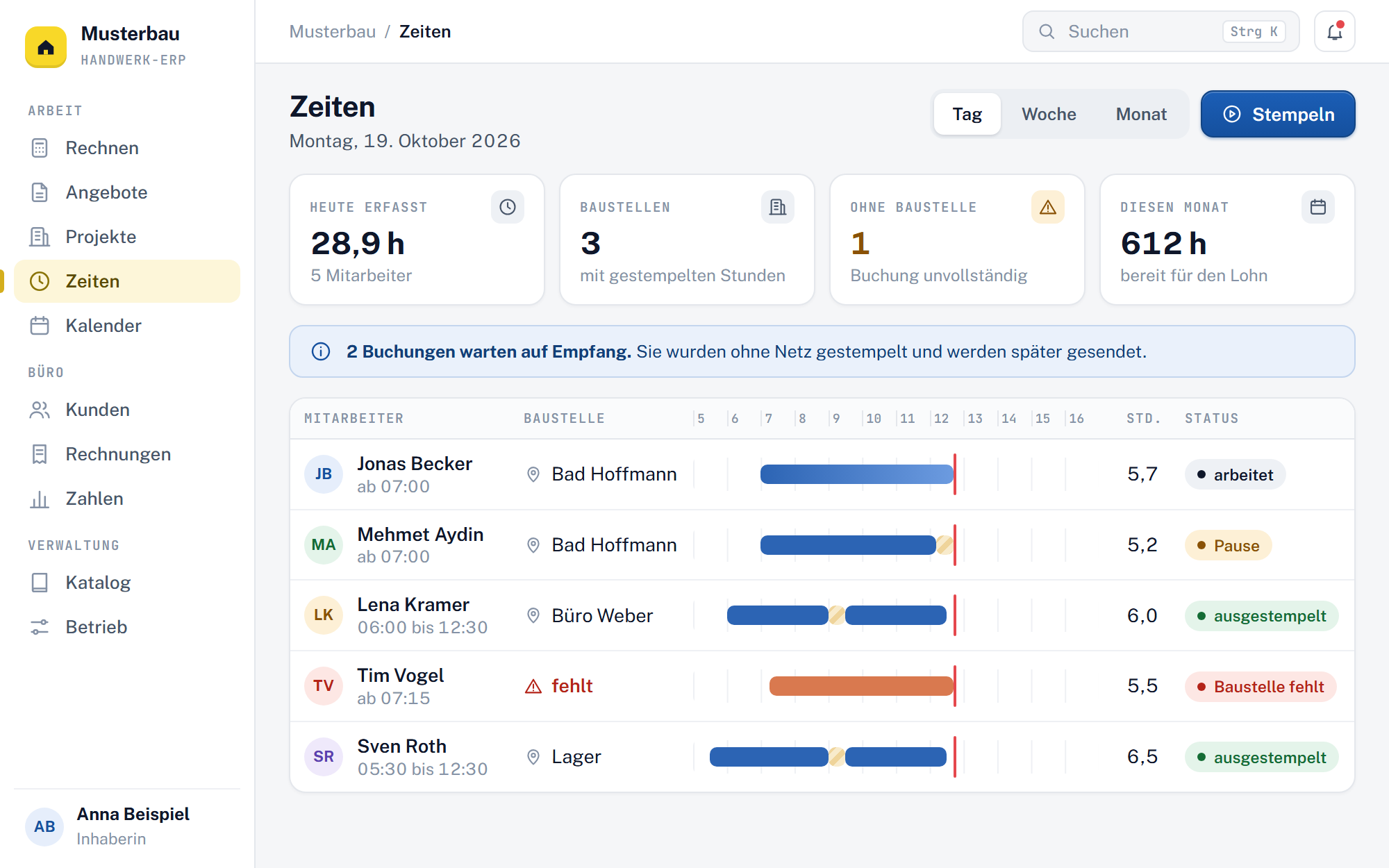Click the sliders icon beside Betrieb
The image size is (1389, 868).
click(x=40, y=627)
